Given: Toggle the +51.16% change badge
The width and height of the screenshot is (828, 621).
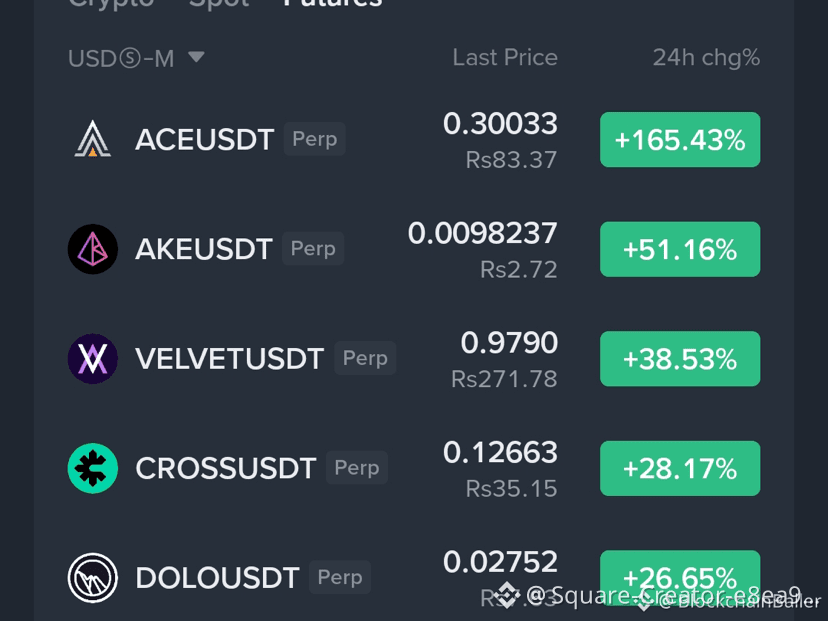Looking at the screenshot, I should (x=680, y=249).
